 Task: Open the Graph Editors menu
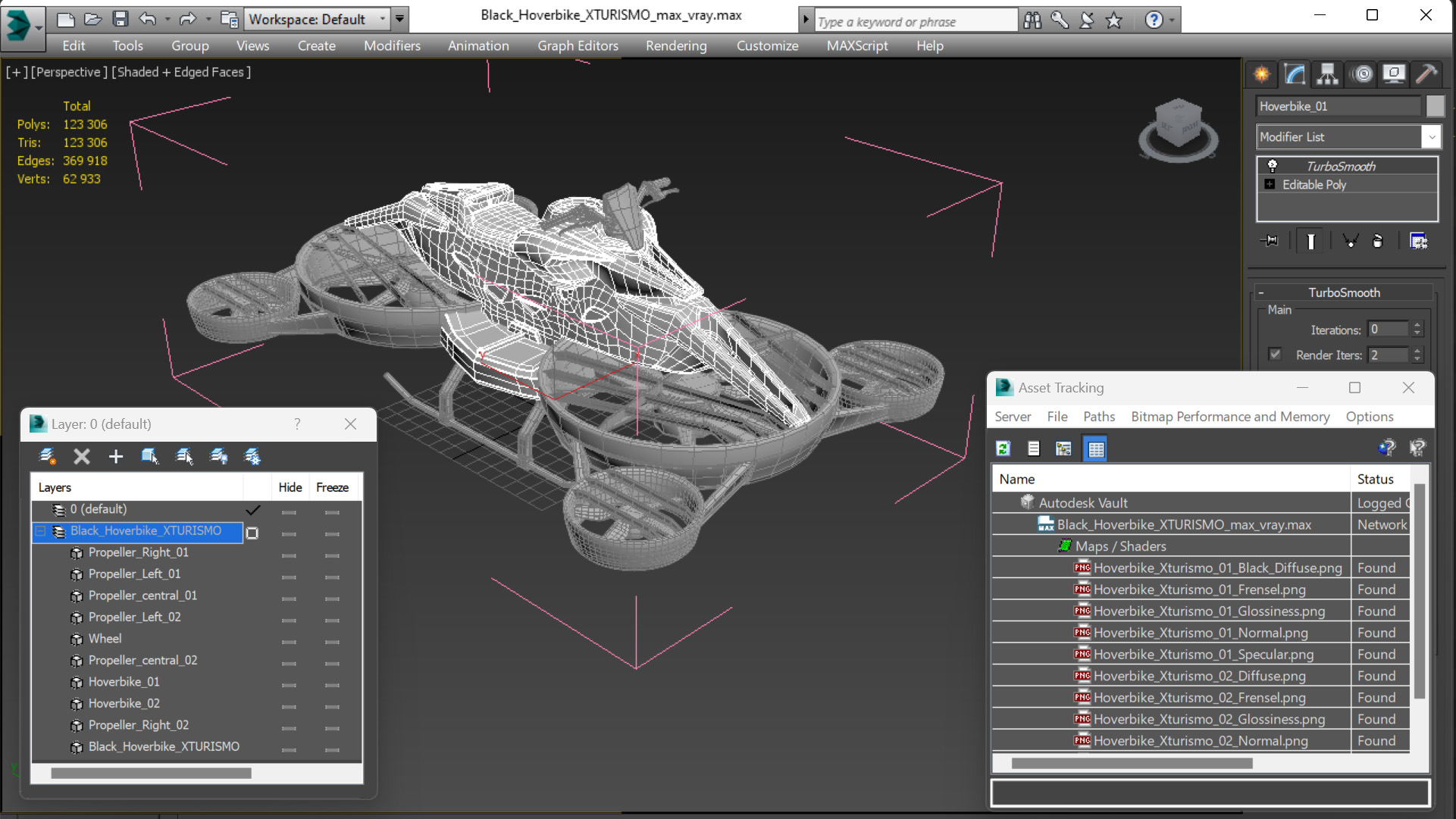(578, 45)
